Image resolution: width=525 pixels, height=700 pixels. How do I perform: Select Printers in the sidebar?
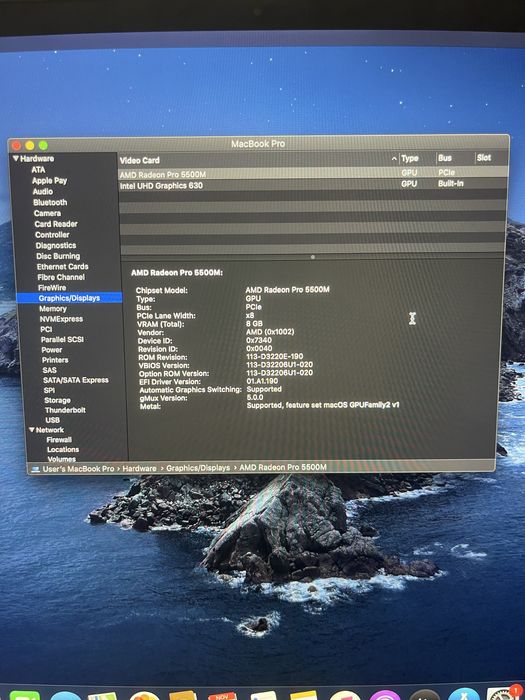click(55, 360)
